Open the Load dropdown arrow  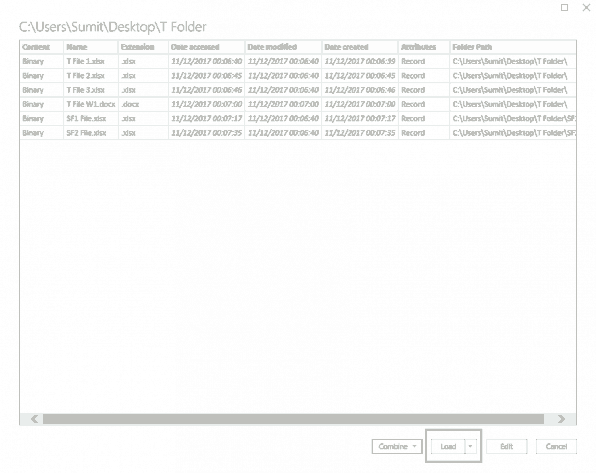pos(471,446)
